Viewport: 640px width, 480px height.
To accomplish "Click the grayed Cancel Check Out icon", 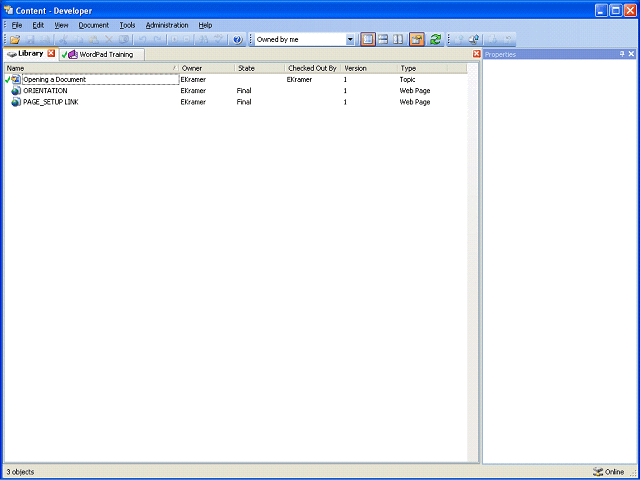I will point(508,40).
